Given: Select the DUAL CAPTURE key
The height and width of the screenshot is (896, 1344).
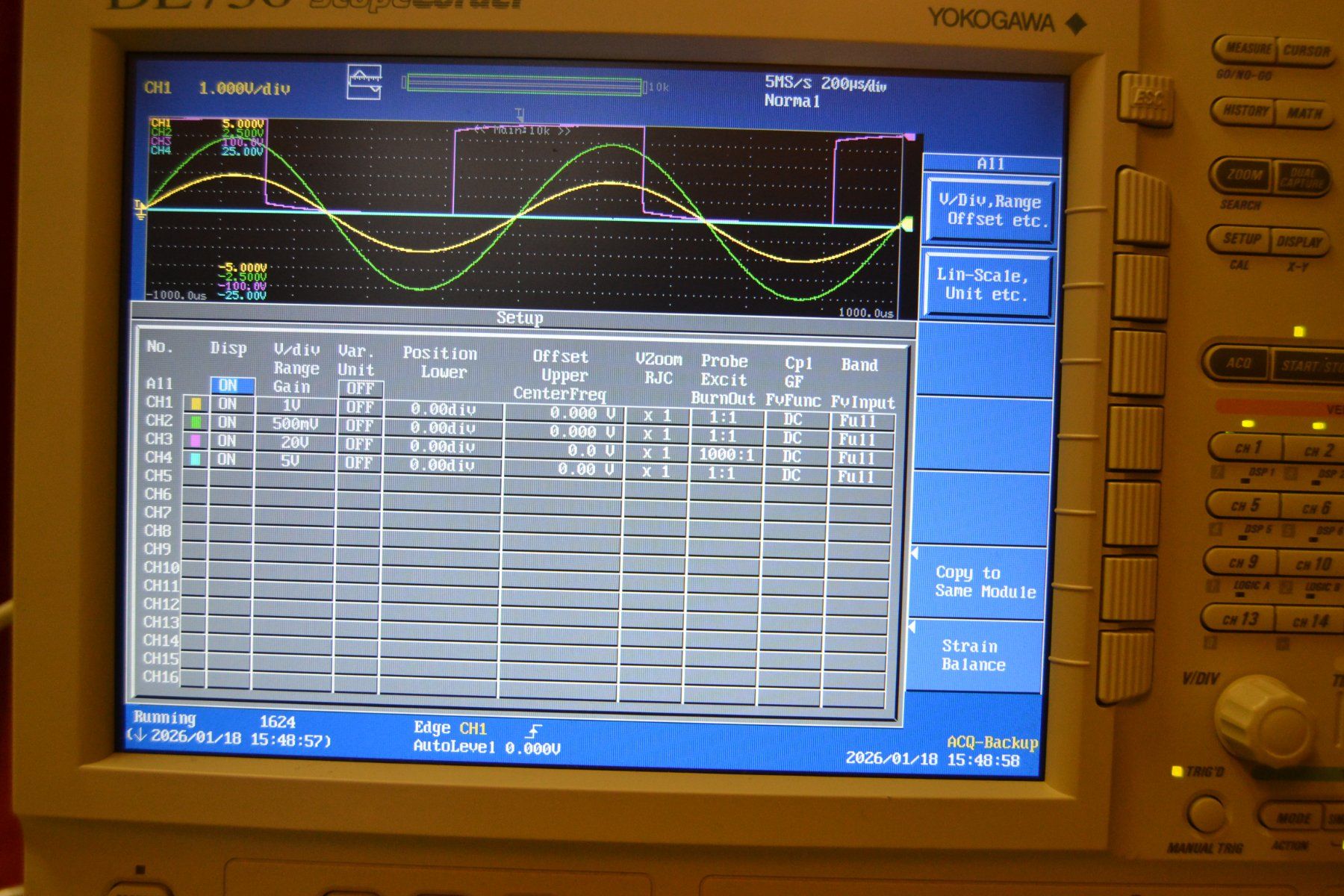Looking at the screenshot, I should click(x=1302, y=178).
